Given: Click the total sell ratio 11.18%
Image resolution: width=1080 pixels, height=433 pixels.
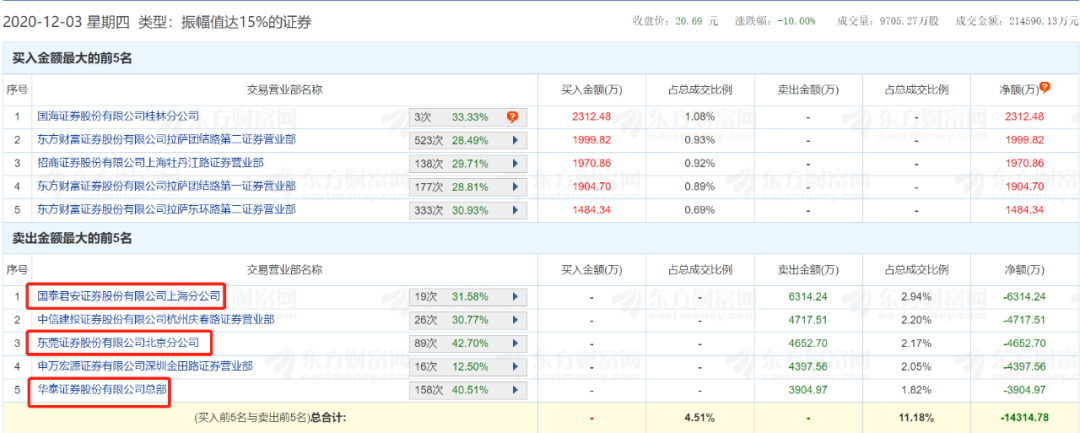Looking at the screenshot, I should click(917, 417).
